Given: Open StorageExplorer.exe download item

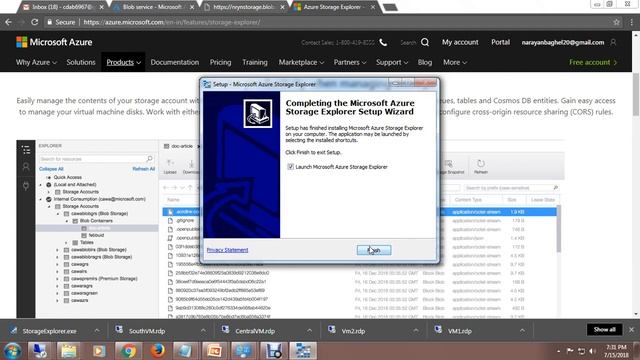Looking at the screenshot, I should point(49,331).
